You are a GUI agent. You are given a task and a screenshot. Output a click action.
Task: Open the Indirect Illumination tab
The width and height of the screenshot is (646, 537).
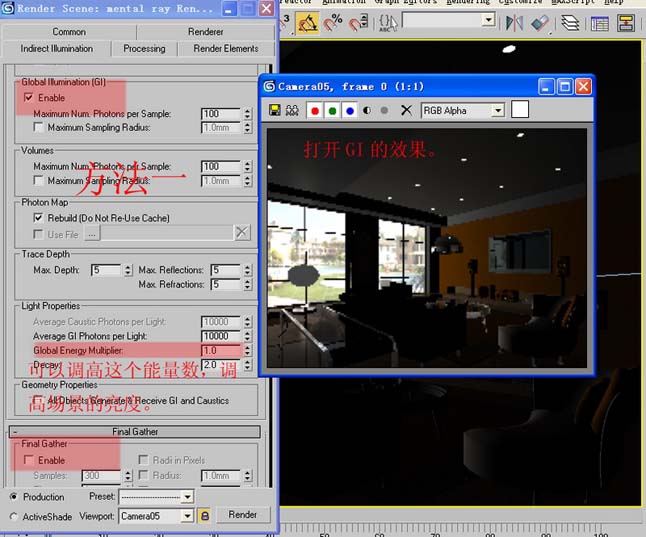pyautogui.click(x=56, y=49)
